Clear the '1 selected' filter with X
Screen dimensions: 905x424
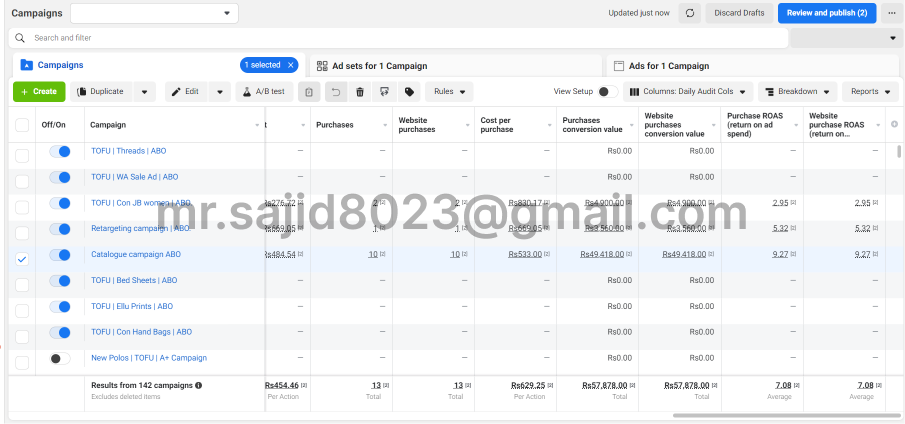[x=291, y=65]
